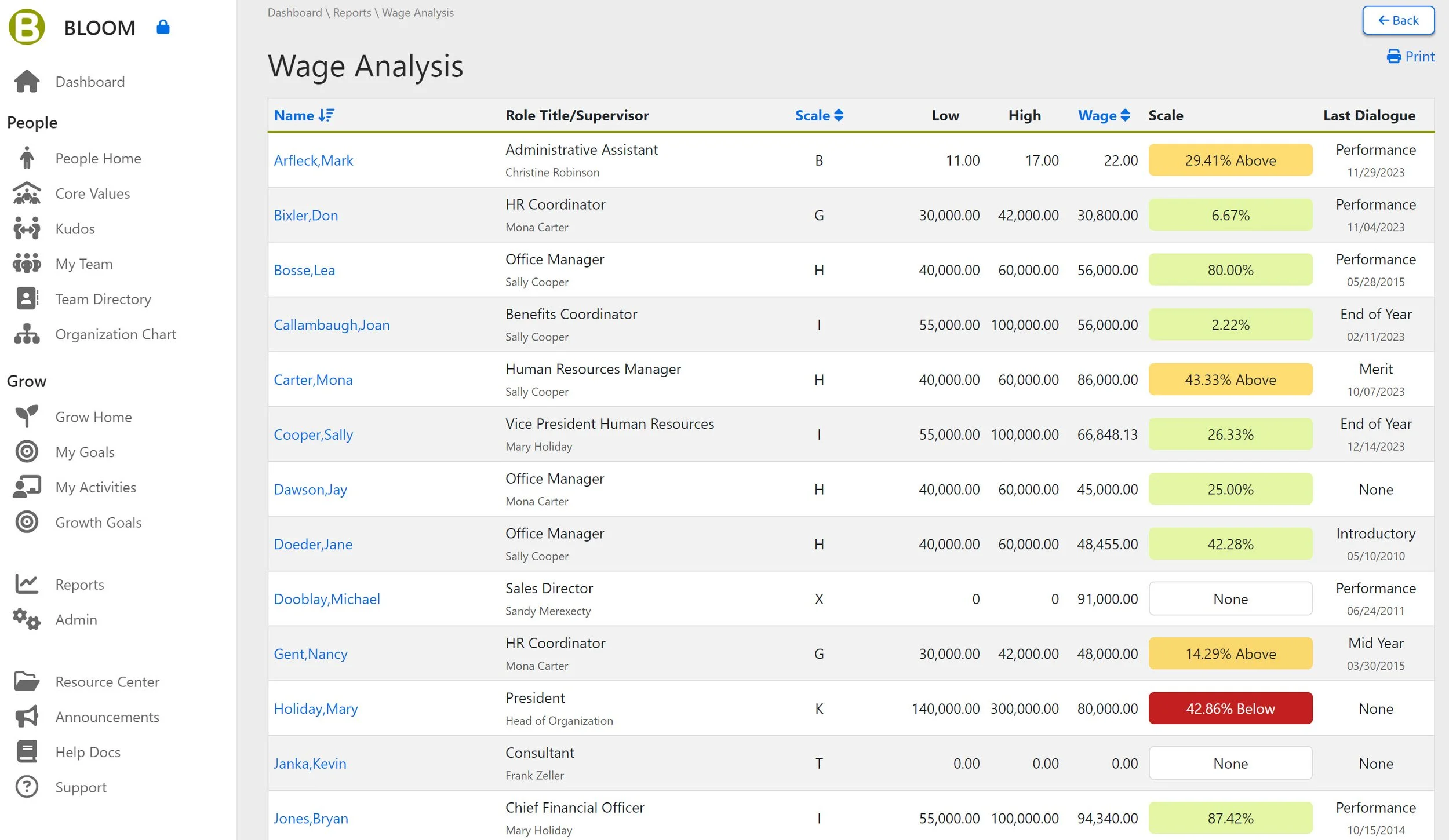Sort the table by the Scale column

[818, 115]
